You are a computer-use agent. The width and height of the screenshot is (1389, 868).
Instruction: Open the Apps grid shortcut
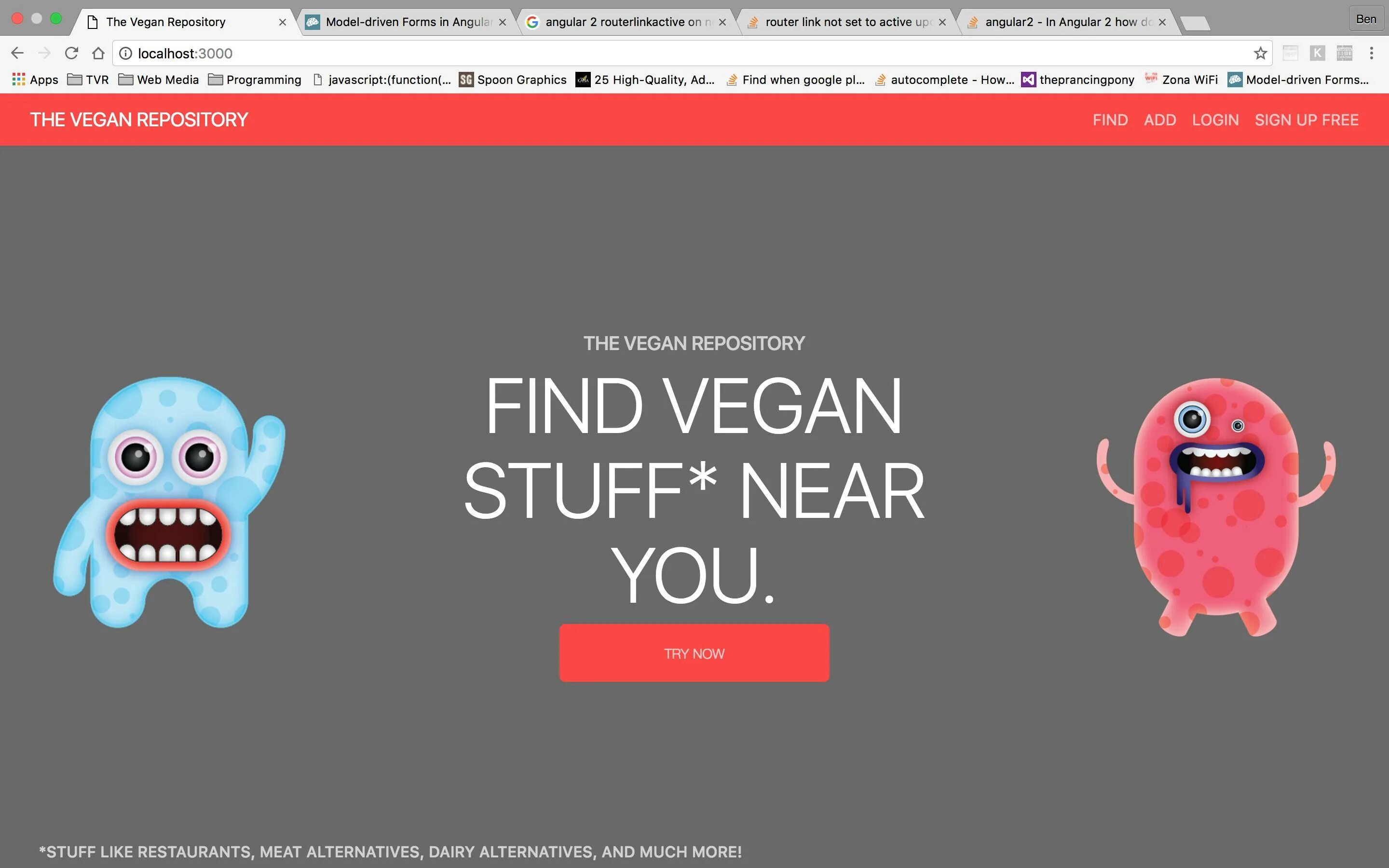click(35, 80)
